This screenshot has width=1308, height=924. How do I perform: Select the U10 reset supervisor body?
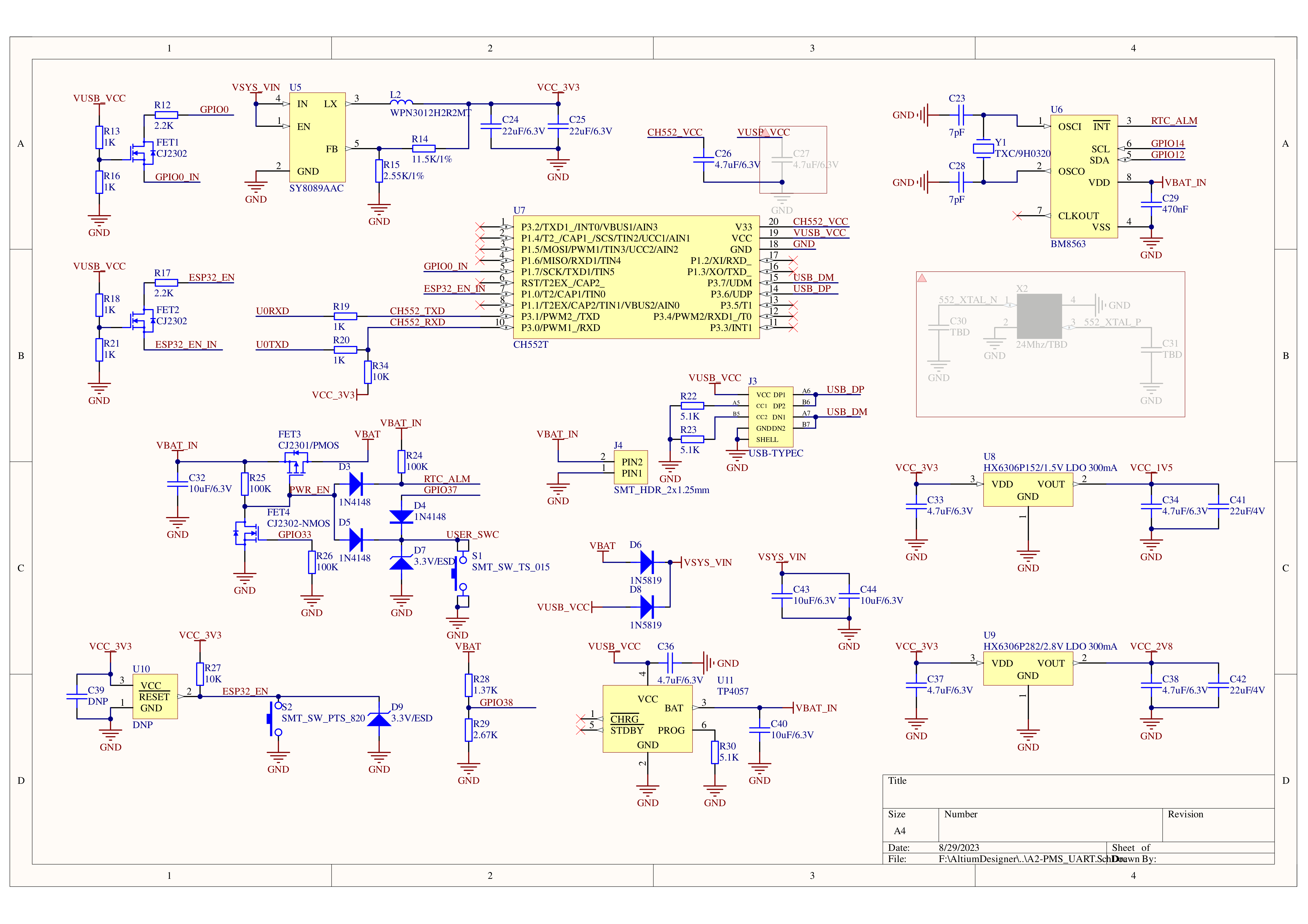(x=155, y=697)
